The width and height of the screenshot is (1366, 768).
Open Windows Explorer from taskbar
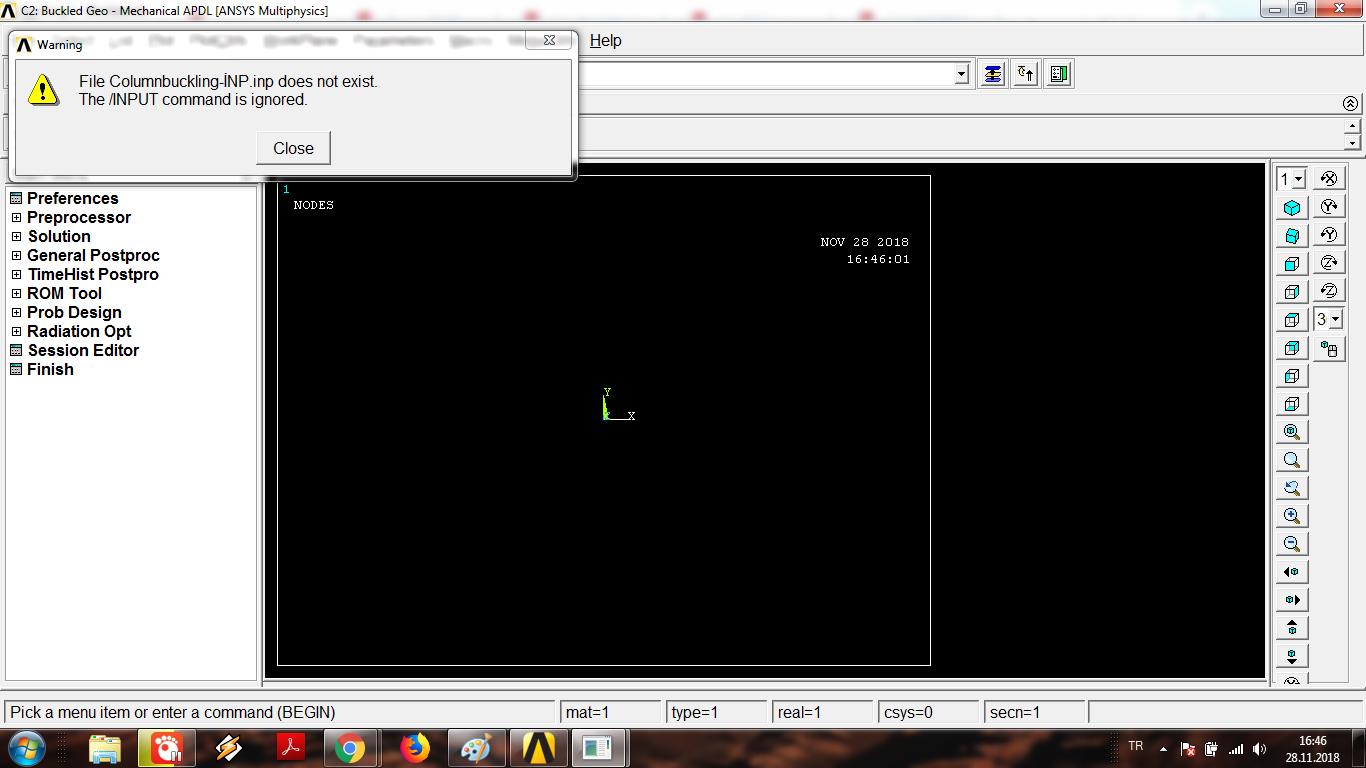(x=105, y=748)
